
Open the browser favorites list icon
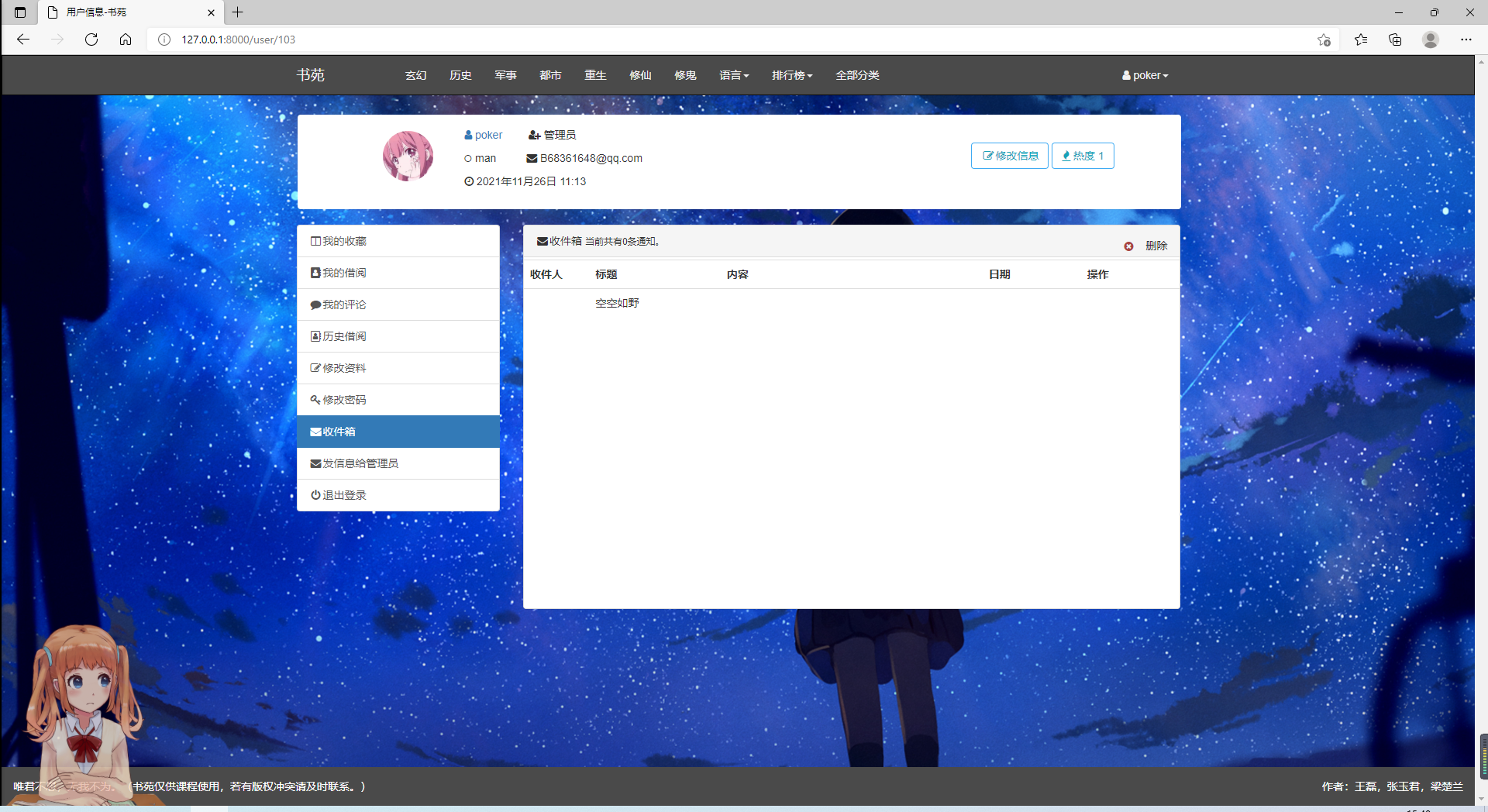[1361, 40]
